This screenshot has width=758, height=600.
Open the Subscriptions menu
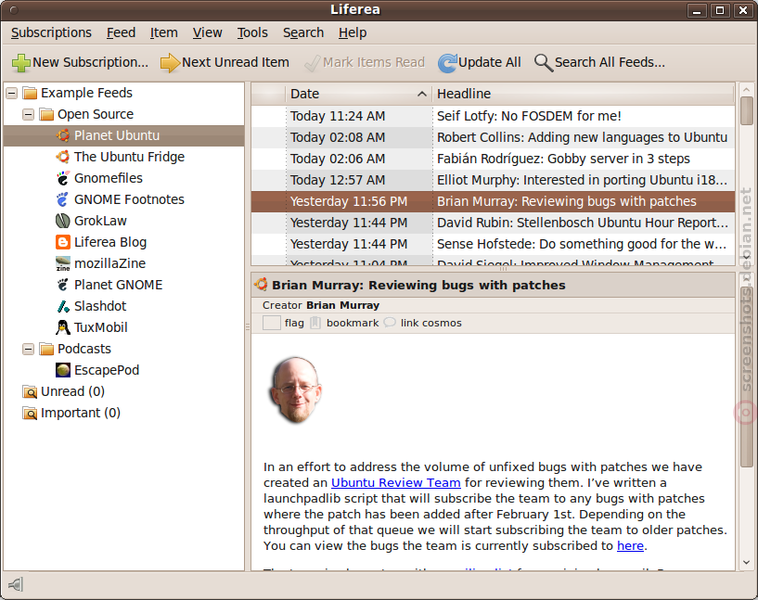(x=51, y=33)
